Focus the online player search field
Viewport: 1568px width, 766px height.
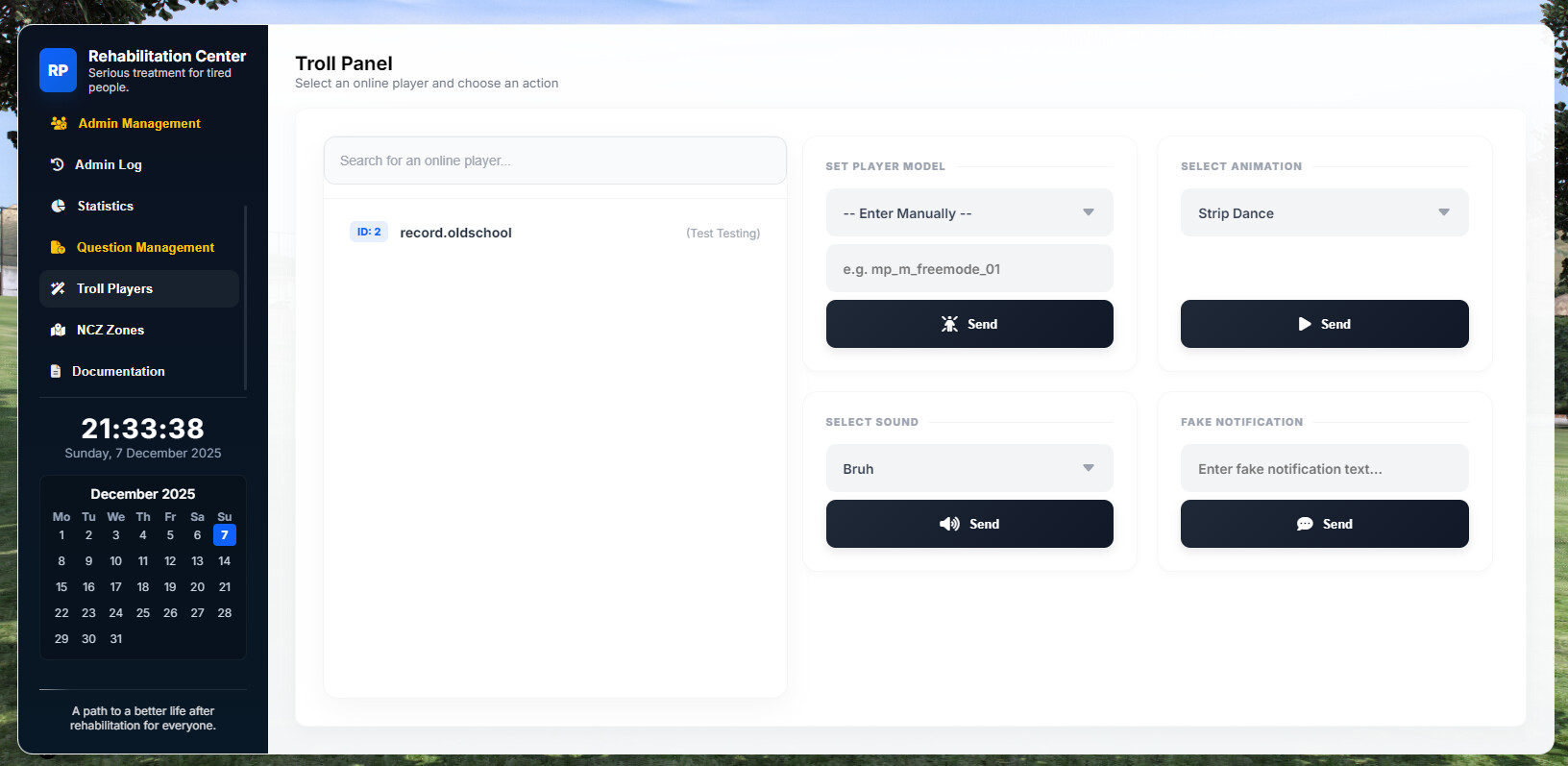(554, 161)
